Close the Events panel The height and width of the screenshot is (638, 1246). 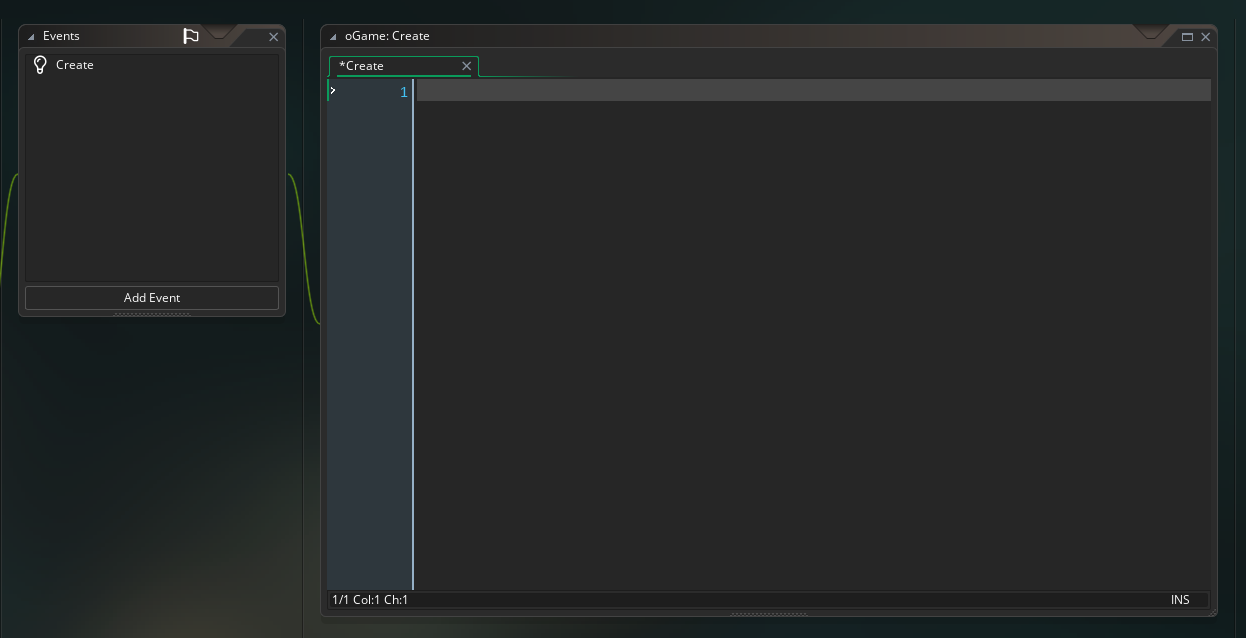point(274,37)
